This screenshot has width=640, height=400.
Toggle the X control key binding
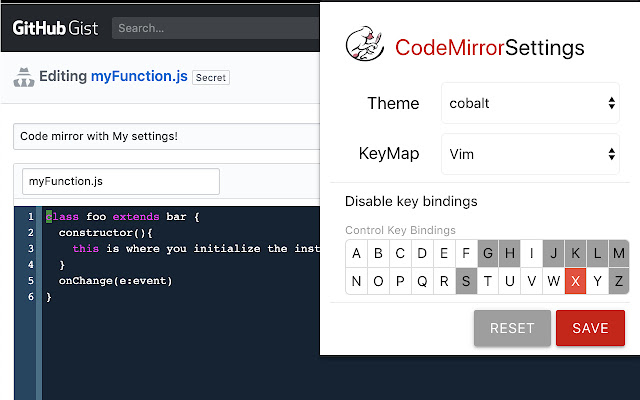[575, 281]
